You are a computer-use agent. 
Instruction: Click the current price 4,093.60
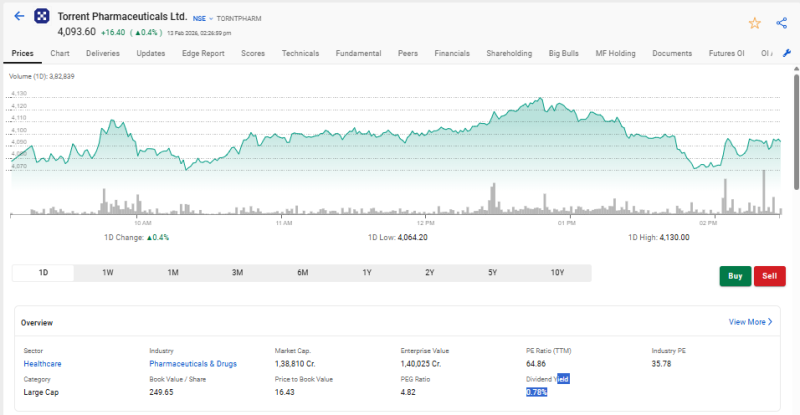pyautogui.click(x=77, y=32)
